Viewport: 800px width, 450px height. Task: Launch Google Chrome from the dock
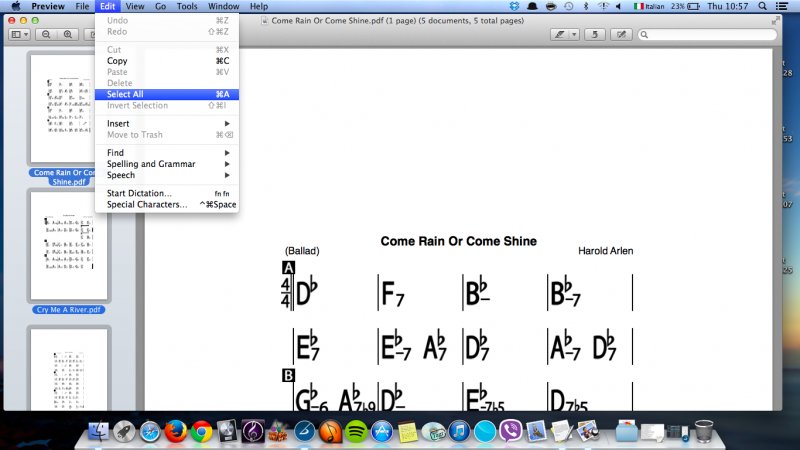tap(201, 431)
